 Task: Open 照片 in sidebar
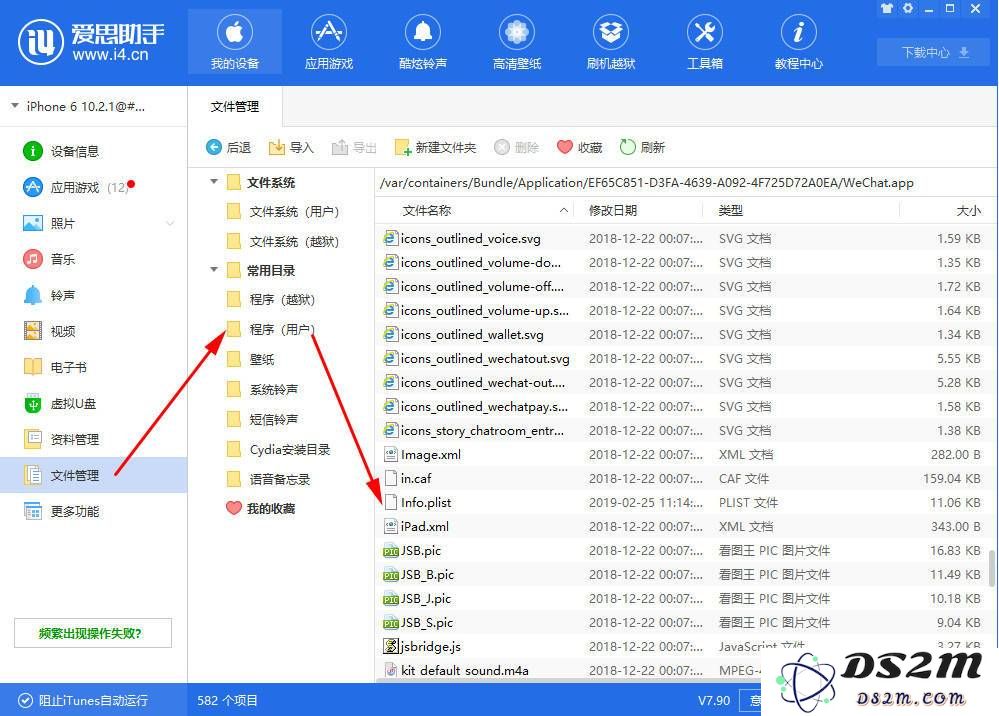point(49,223)
